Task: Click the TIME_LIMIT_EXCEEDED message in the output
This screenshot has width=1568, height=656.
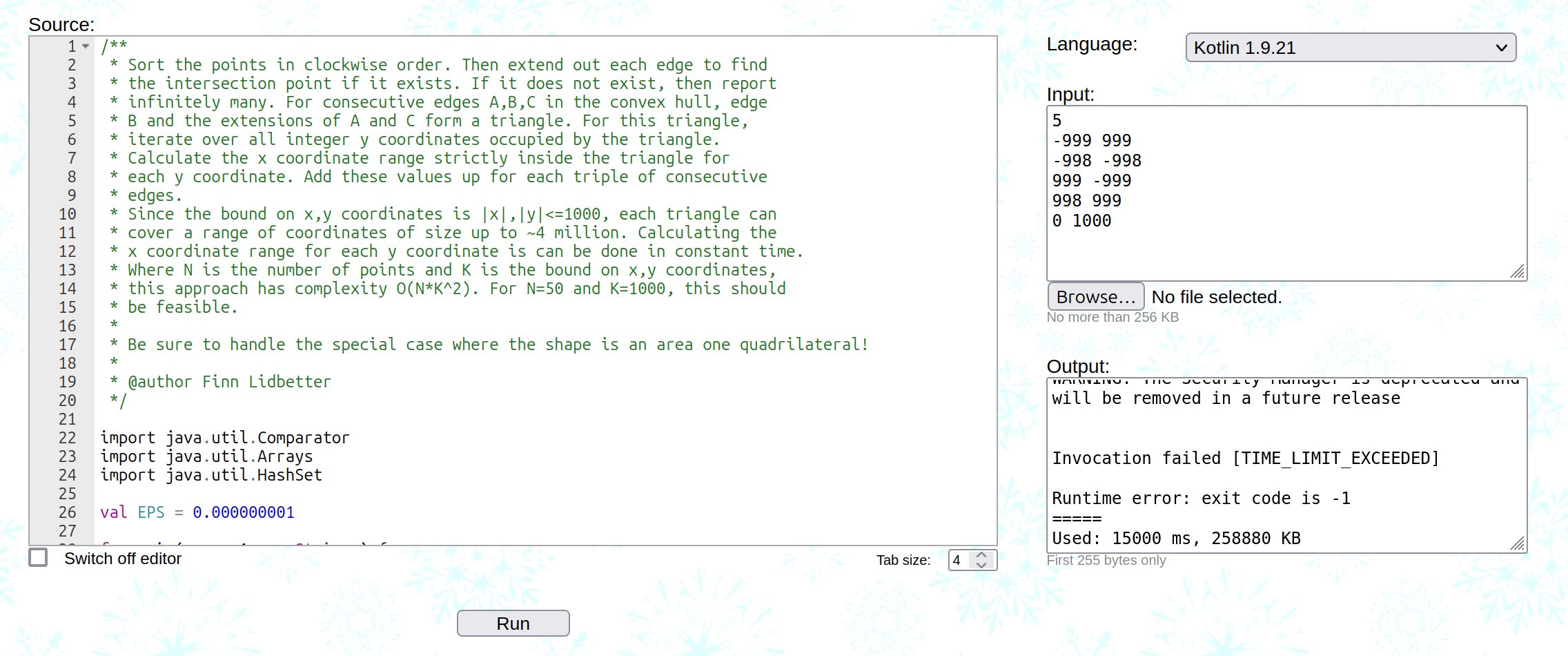Action: click(x=1335, y=459)
